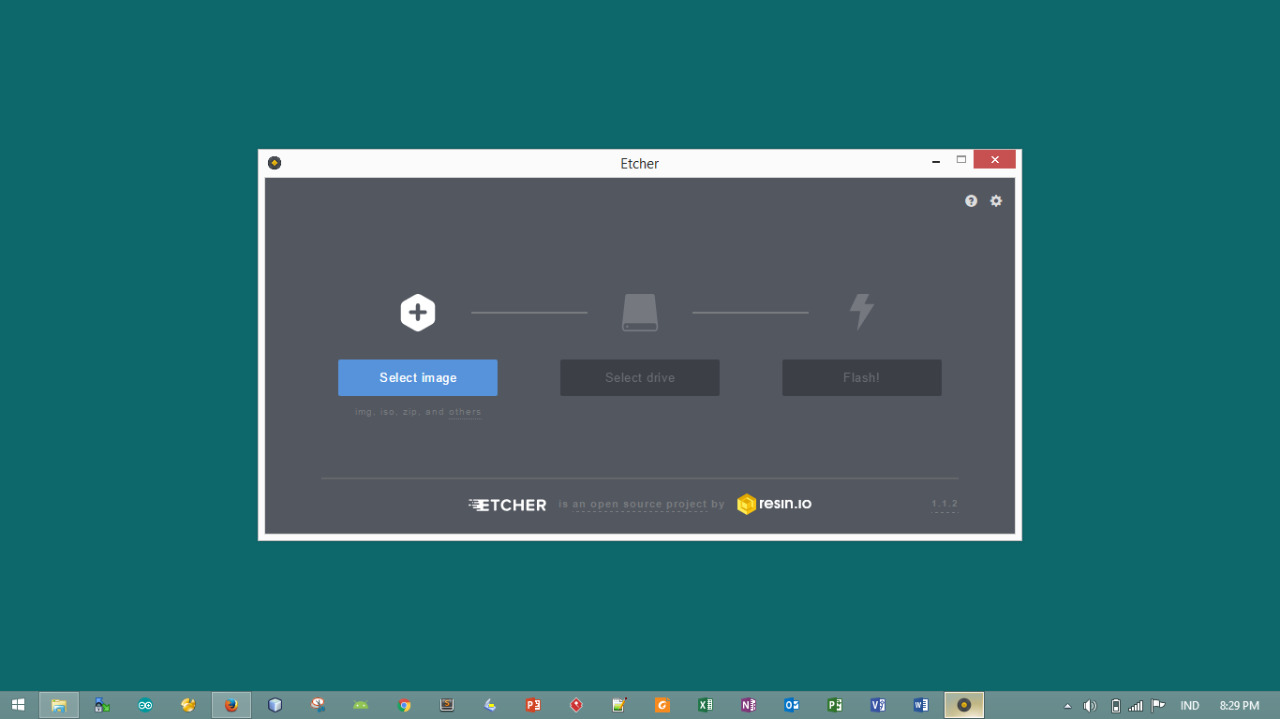Viewport: 1280px width, 719px height.
Task: Show hidden system tray icons arrow
Action: (x=1067, y=706)
